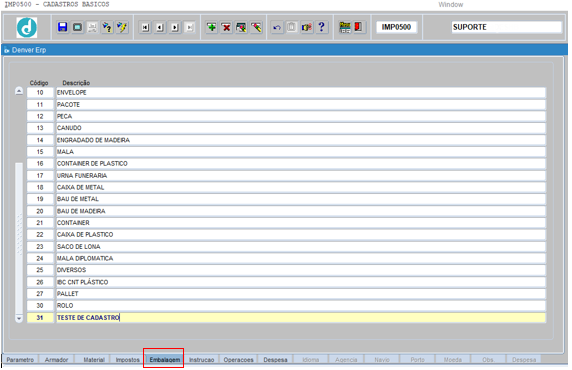
Task: Switch to the Impostos tab
Action: click(127, 359)
